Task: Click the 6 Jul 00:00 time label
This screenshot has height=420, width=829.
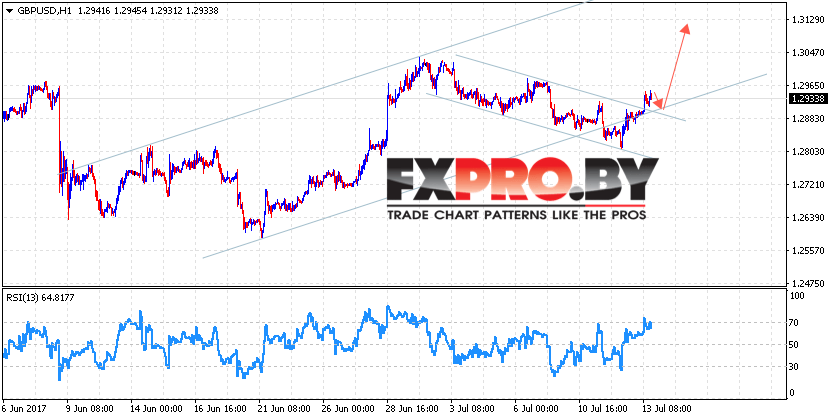Action: [536, 409]
